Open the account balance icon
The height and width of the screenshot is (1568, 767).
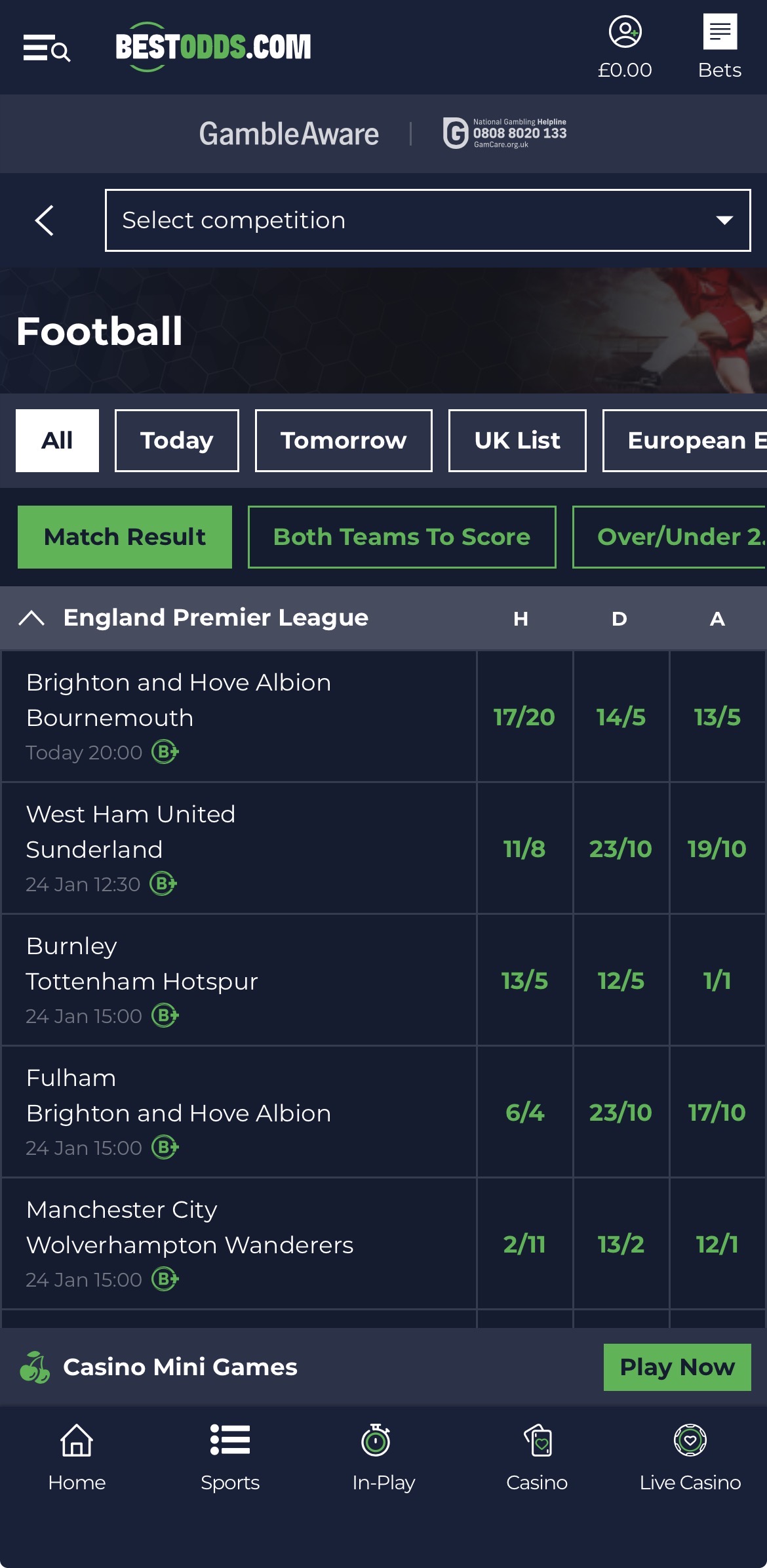coord(625,32)
